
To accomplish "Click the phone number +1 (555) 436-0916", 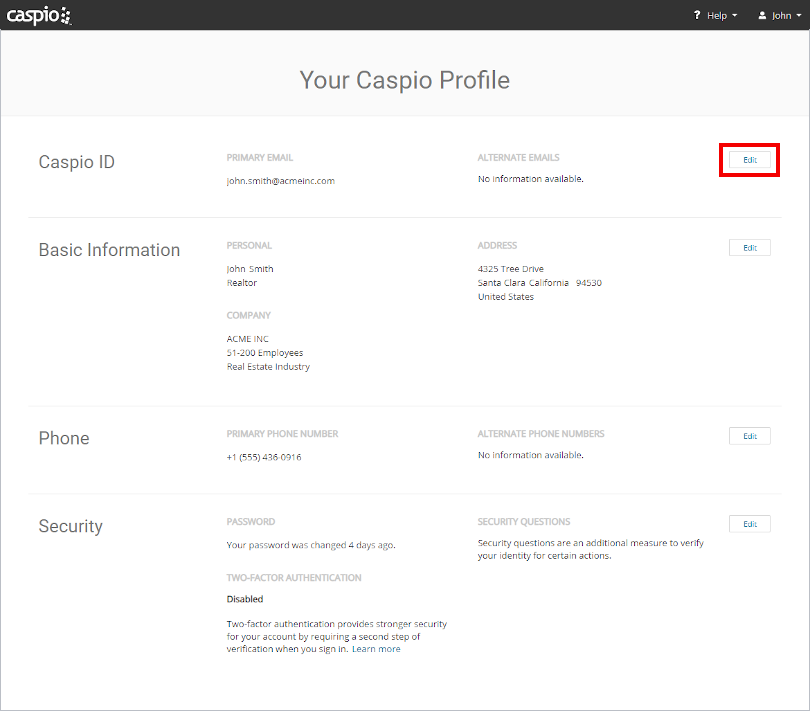I will (x=263, y=457).
